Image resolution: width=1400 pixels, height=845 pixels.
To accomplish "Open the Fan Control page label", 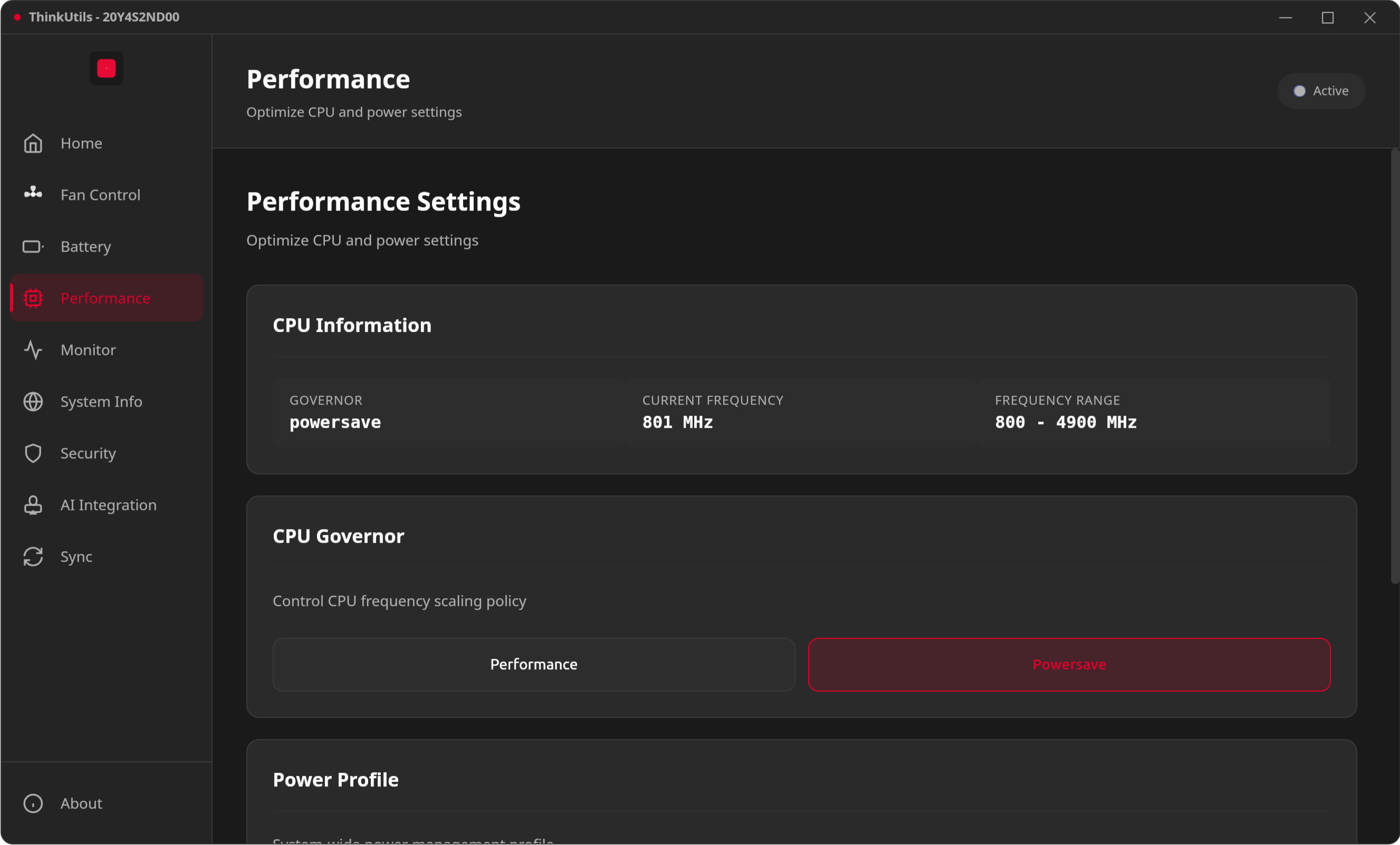I will (101, 195).
